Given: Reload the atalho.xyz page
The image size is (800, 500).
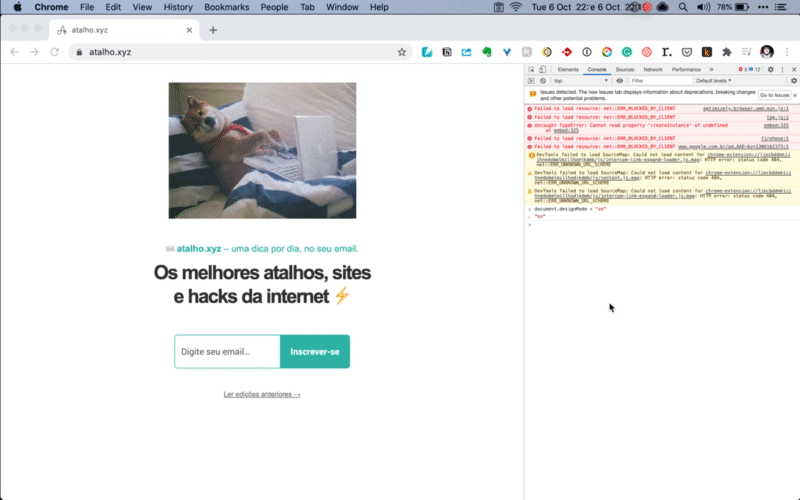Looking at the screenshot, I should click(54, 52).
